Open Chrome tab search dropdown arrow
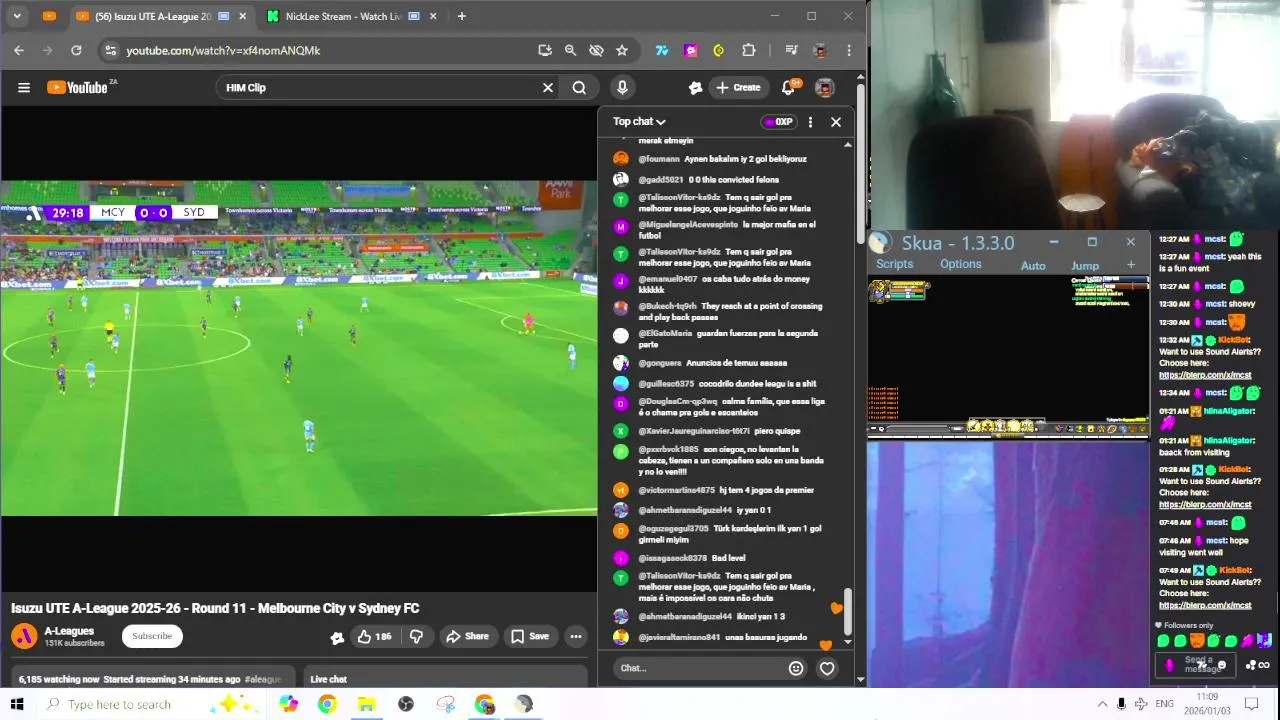 (x=19, y=16)
